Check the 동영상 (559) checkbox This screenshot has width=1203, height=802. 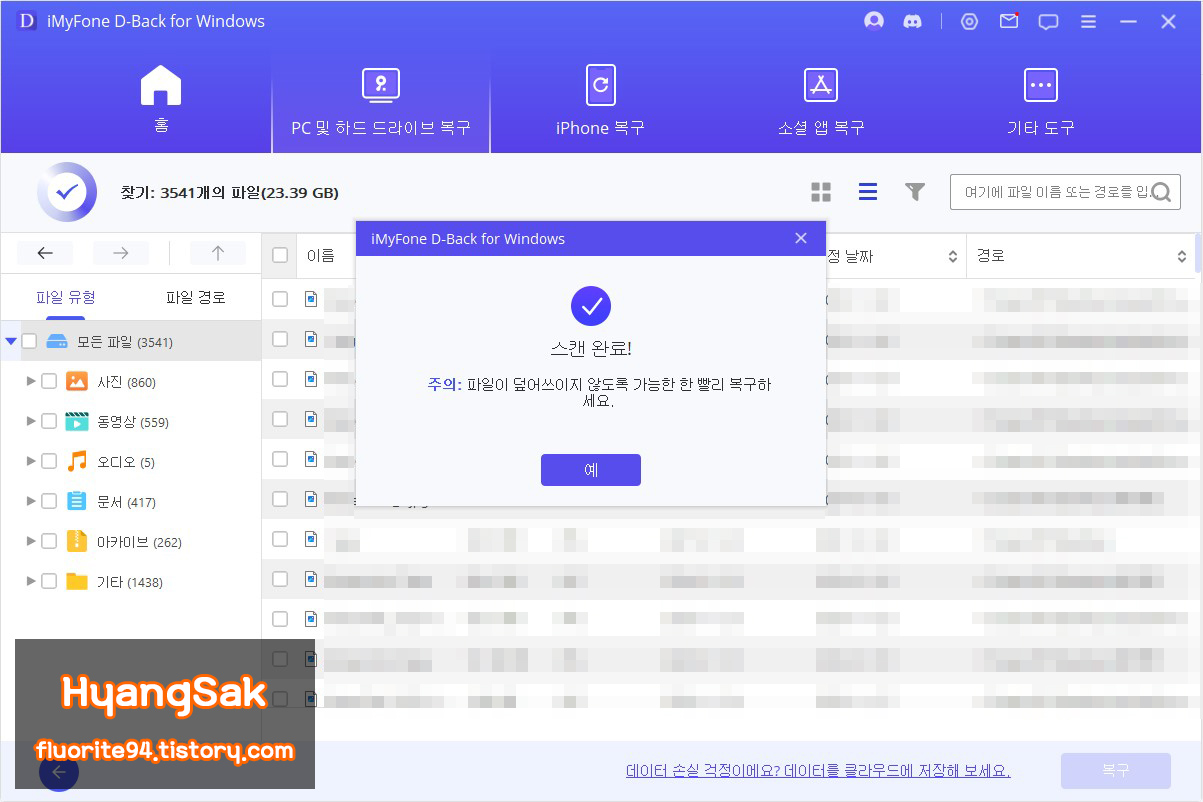[49, 421]
